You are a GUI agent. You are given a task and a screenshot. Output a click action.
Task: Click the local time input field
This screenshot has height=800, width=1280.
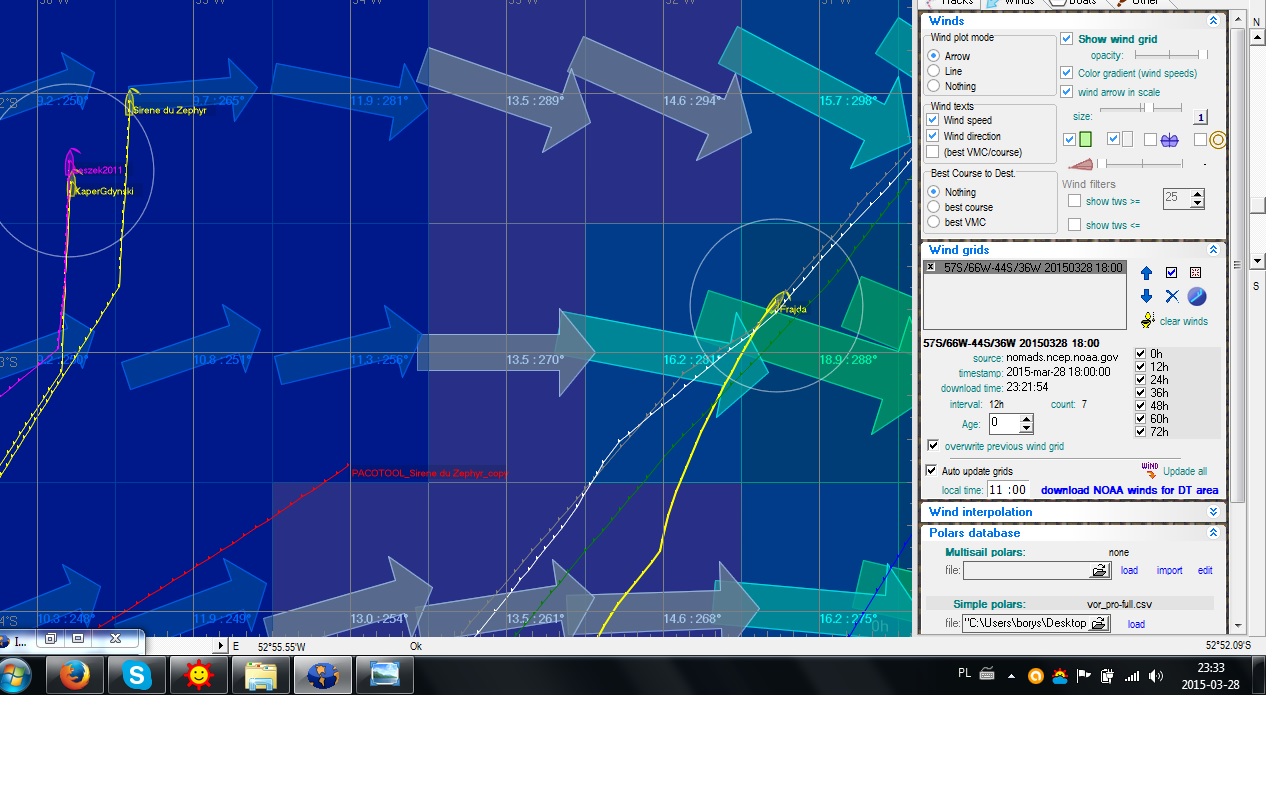pyautogui.click(x=1008, y=490)
